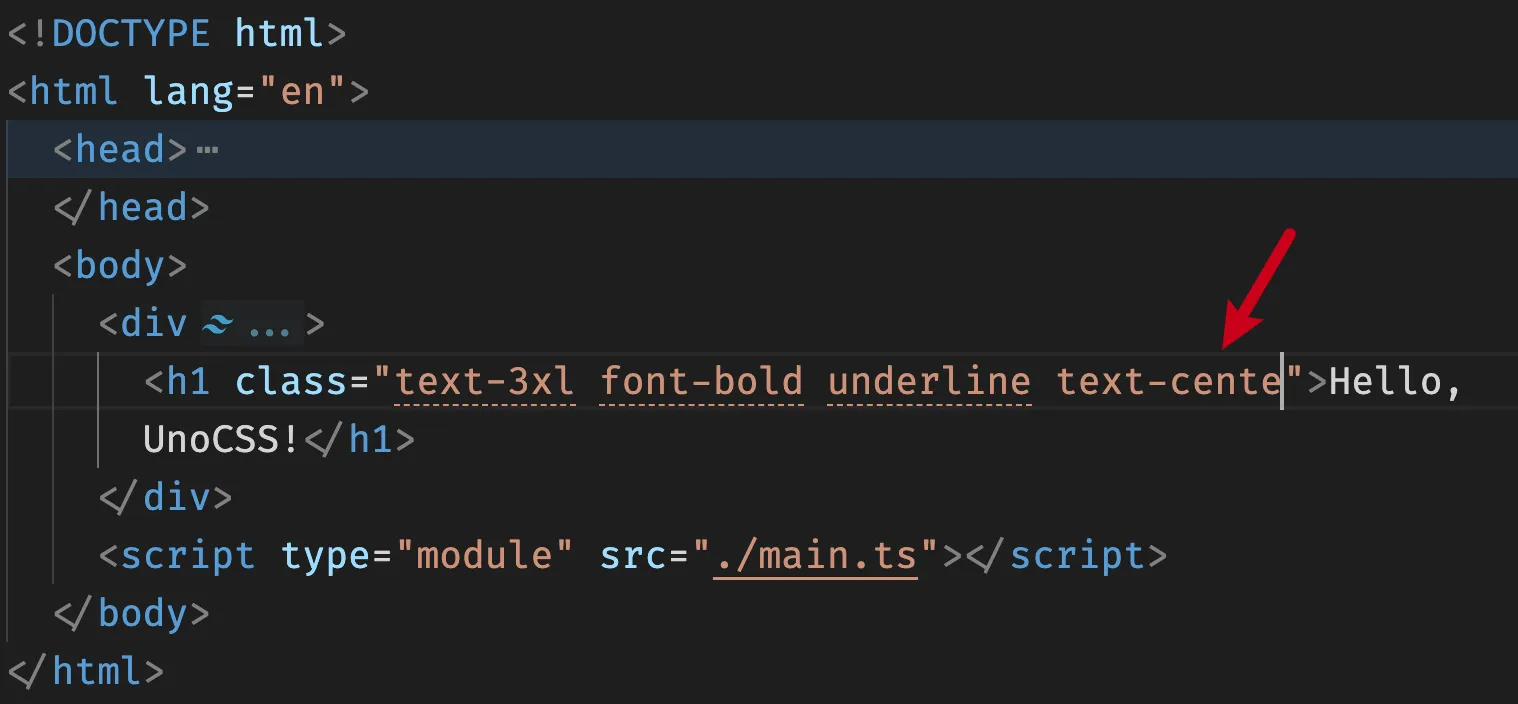Select the font-bold utility class

tap(701, 382)
